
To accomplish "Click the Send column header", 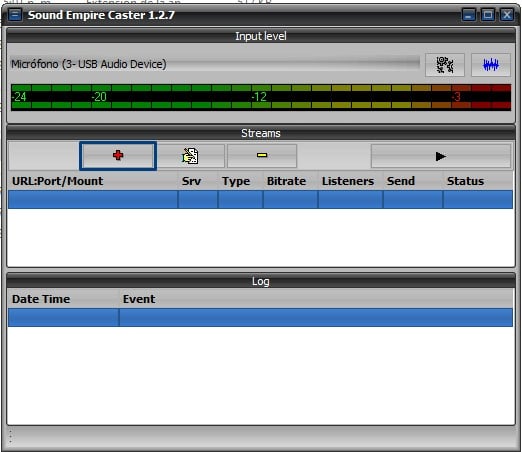I will click(x=413, y=181).
